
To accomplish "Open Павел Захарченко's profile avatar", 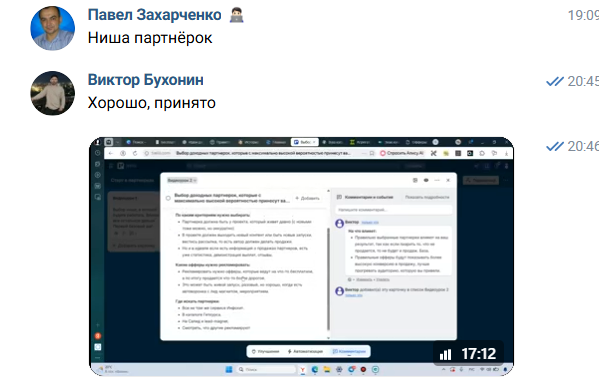I will (x=52, y=28).
